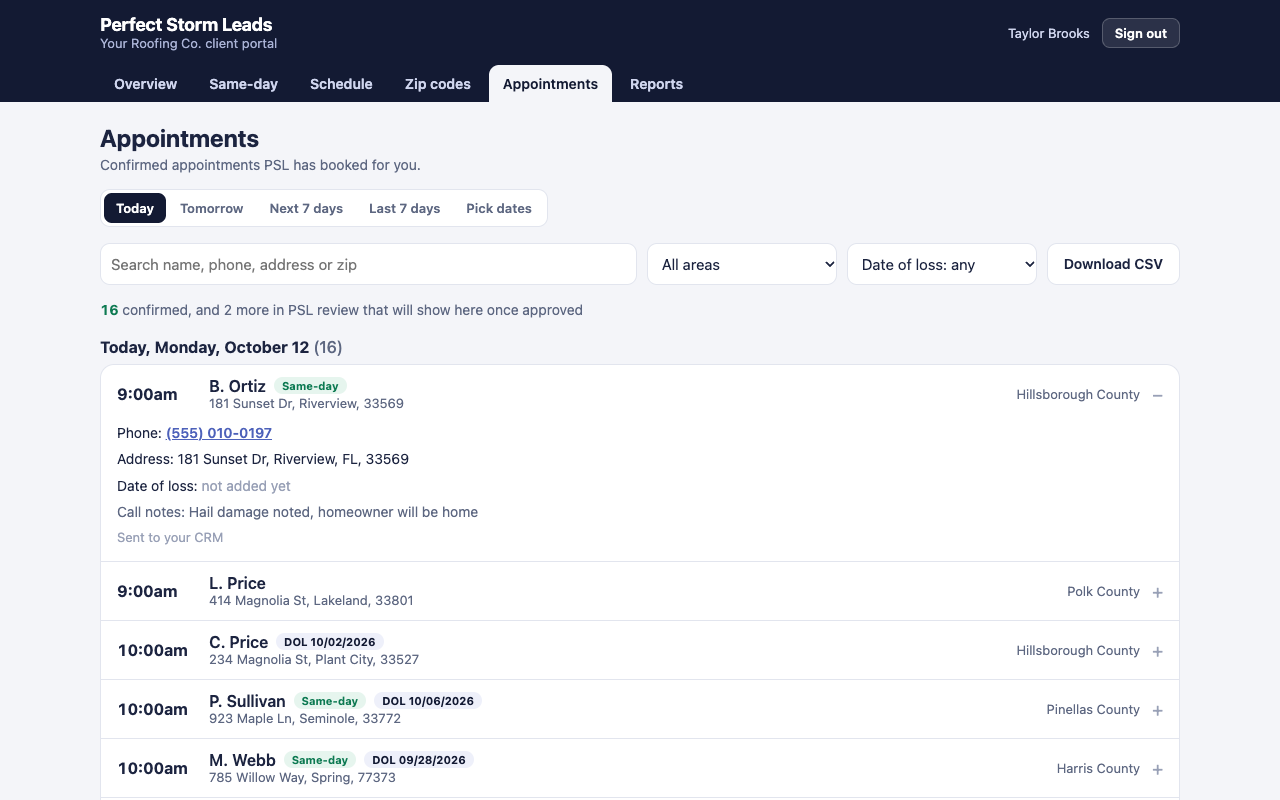Click the '16 confirmed' status line
1280x800 pixels.
[x=342, y=310]
